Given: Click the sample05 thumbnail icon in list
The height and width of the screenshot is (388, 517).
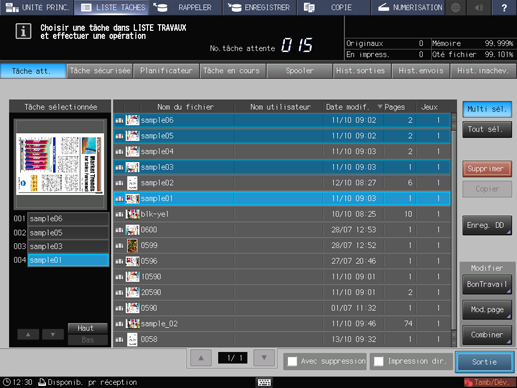Looking at the screenshot, I should point(132,136).
